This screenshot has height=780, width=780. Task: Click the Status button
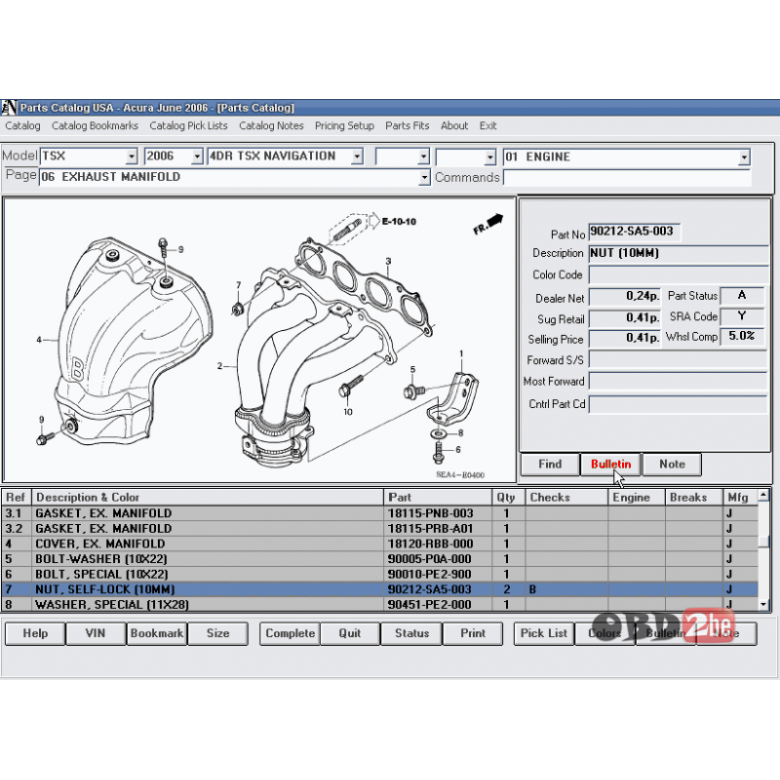click(411, 633)
